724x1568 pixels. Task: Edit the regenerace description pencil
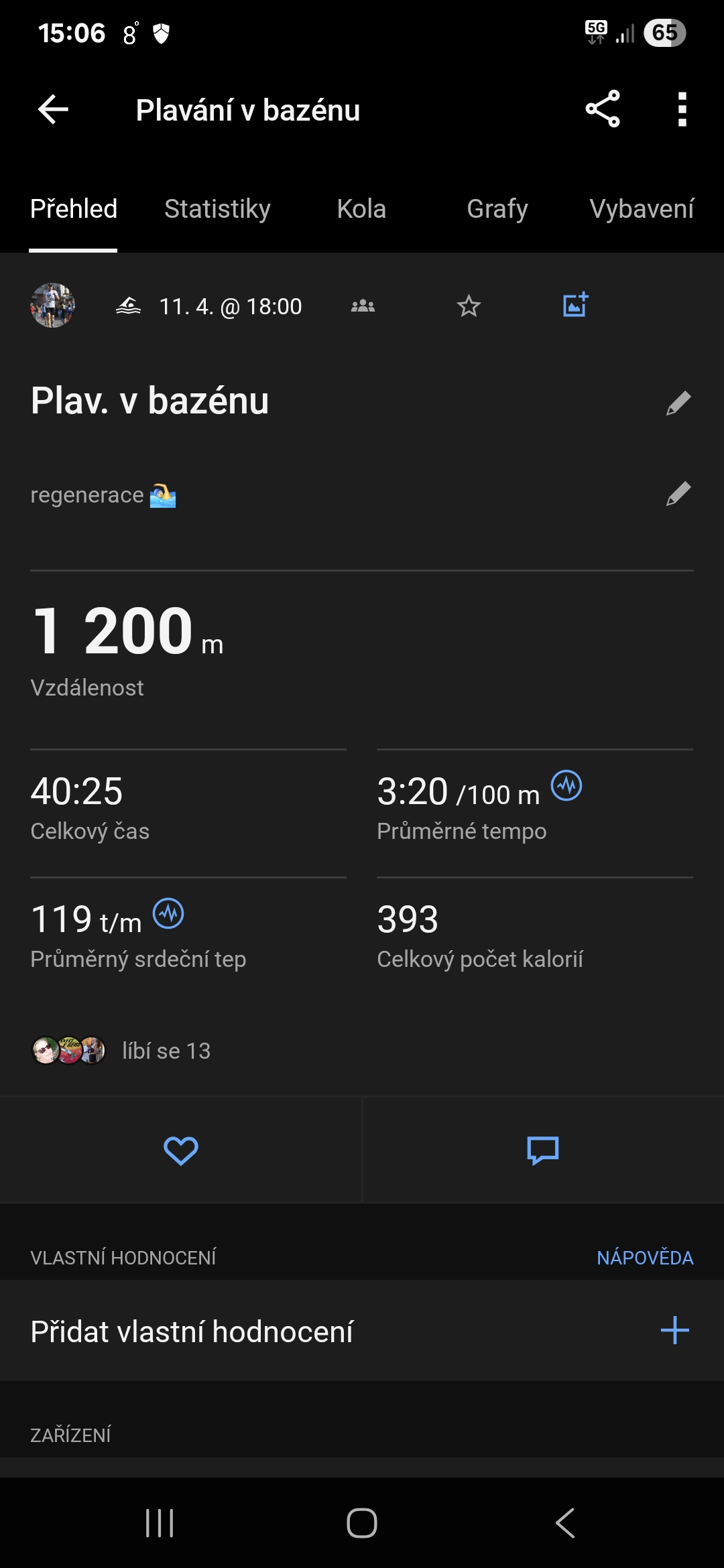click(678, 494)
